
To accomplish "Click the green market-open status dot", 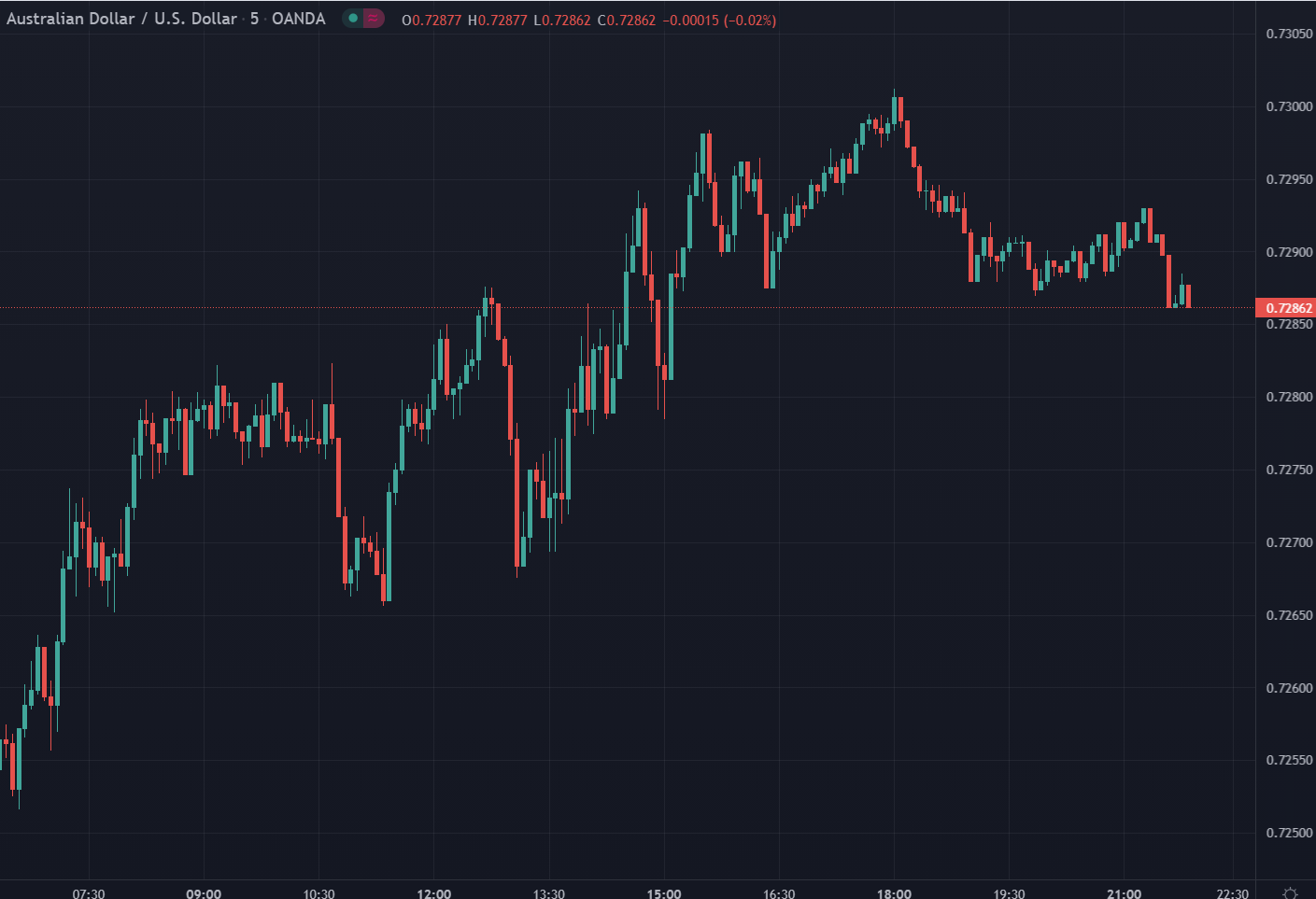I will (x=353, y=19).
